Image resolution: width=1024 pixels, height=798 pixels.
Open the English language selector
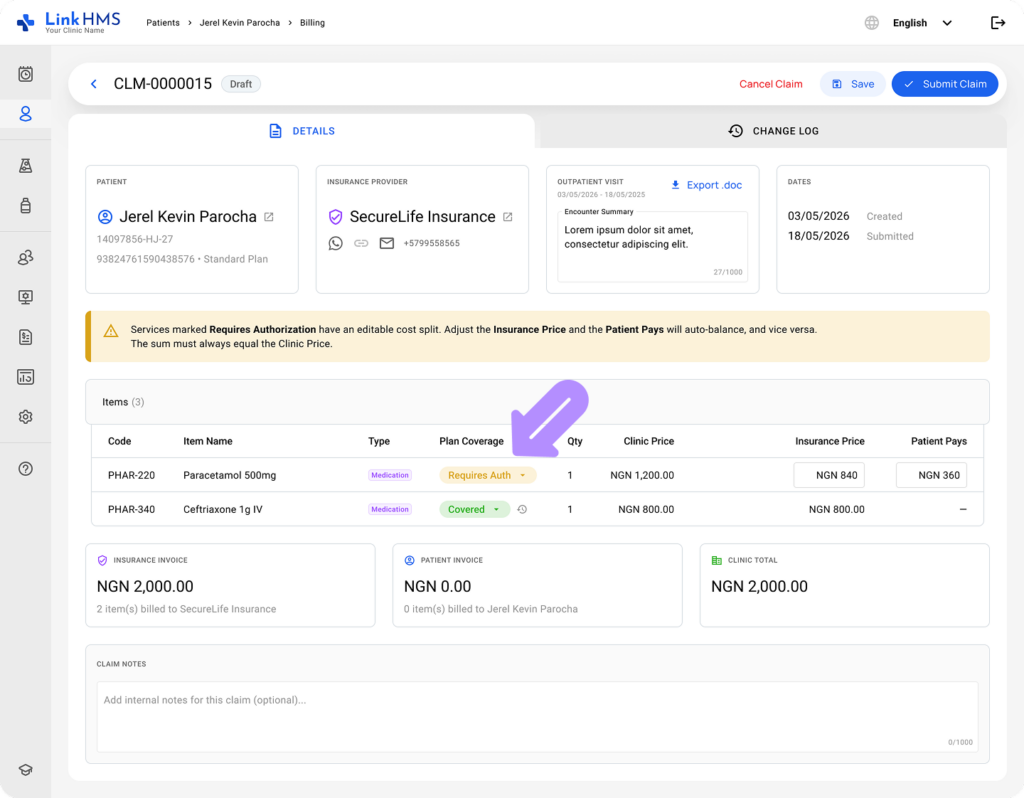(921, 23)
